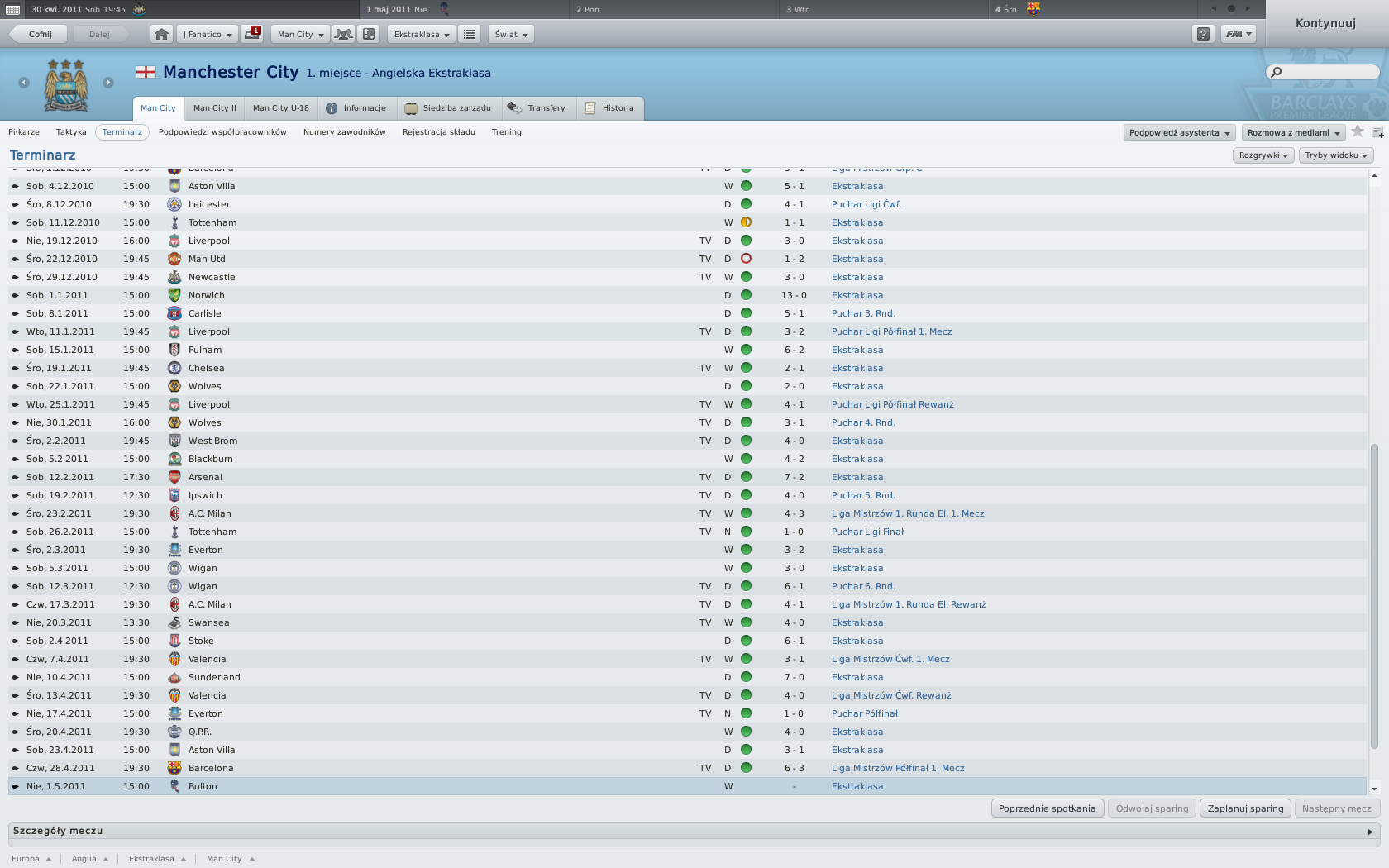
Task: Click the fixtures list vertical scrollbar
Action: tap(1374, 595)
